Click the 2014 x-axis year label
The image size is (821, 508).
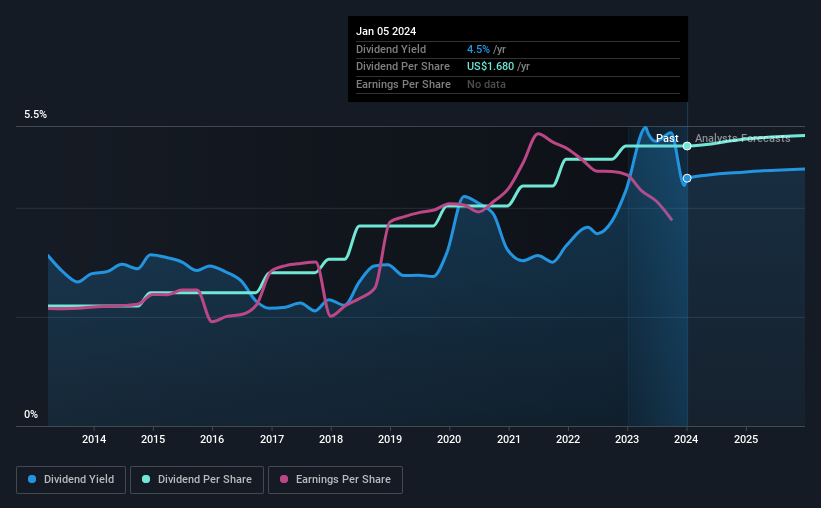(x=94, y=439)
